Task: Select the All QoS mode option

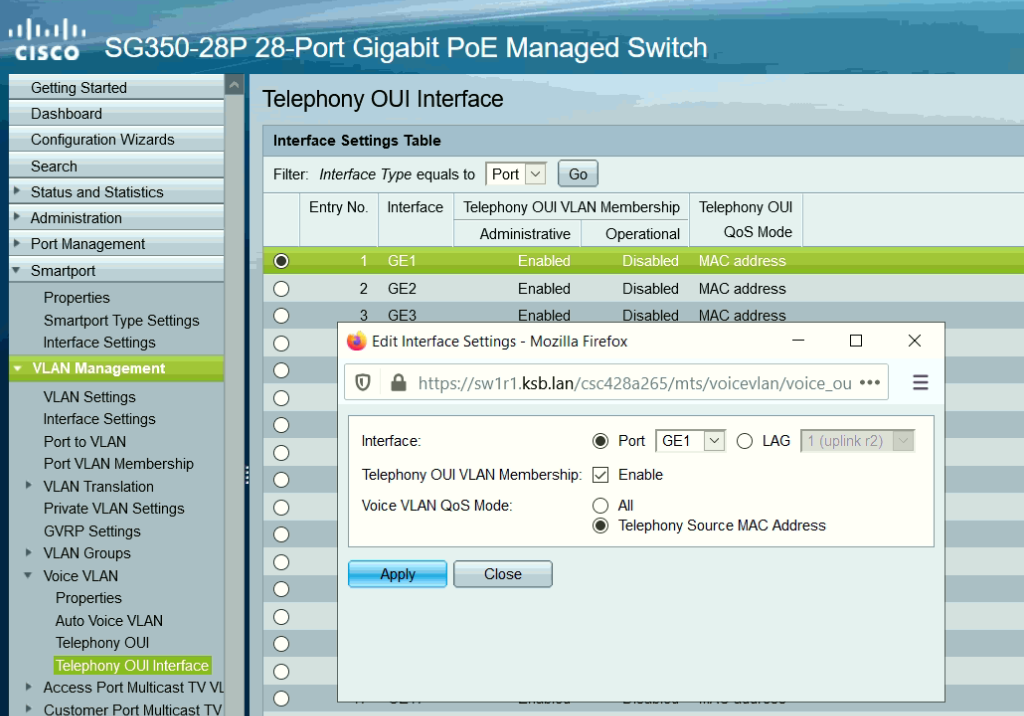Action: coord(600,506)
